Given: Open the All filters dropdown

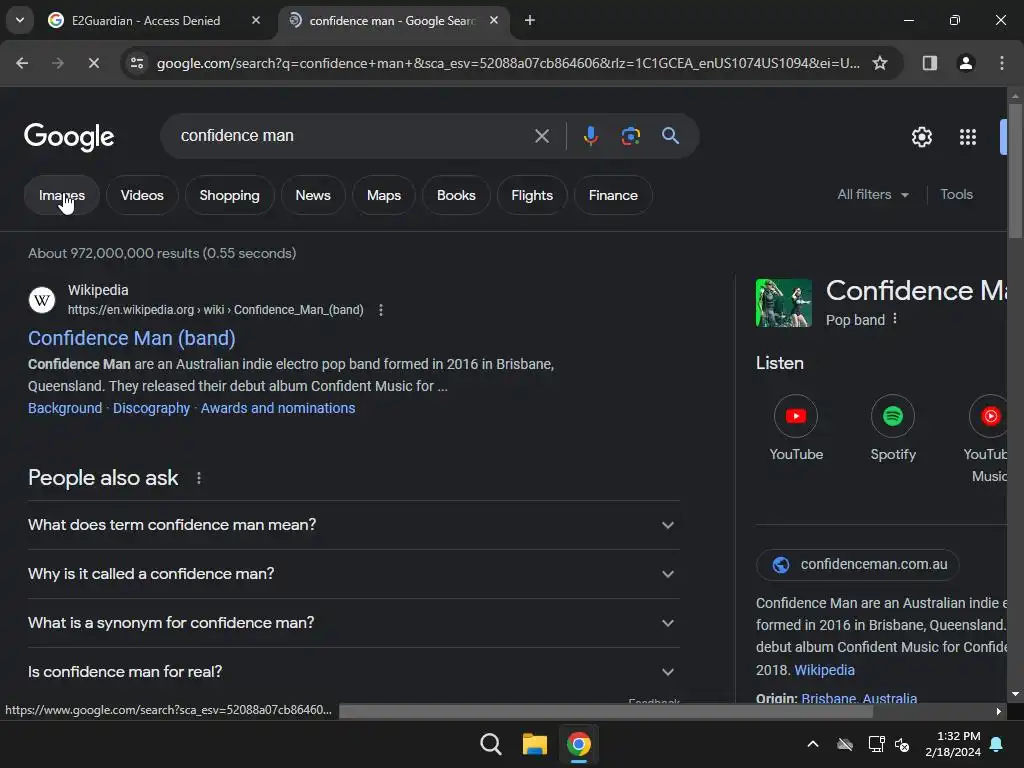Looking at the screenshot, I should (872, 195).
